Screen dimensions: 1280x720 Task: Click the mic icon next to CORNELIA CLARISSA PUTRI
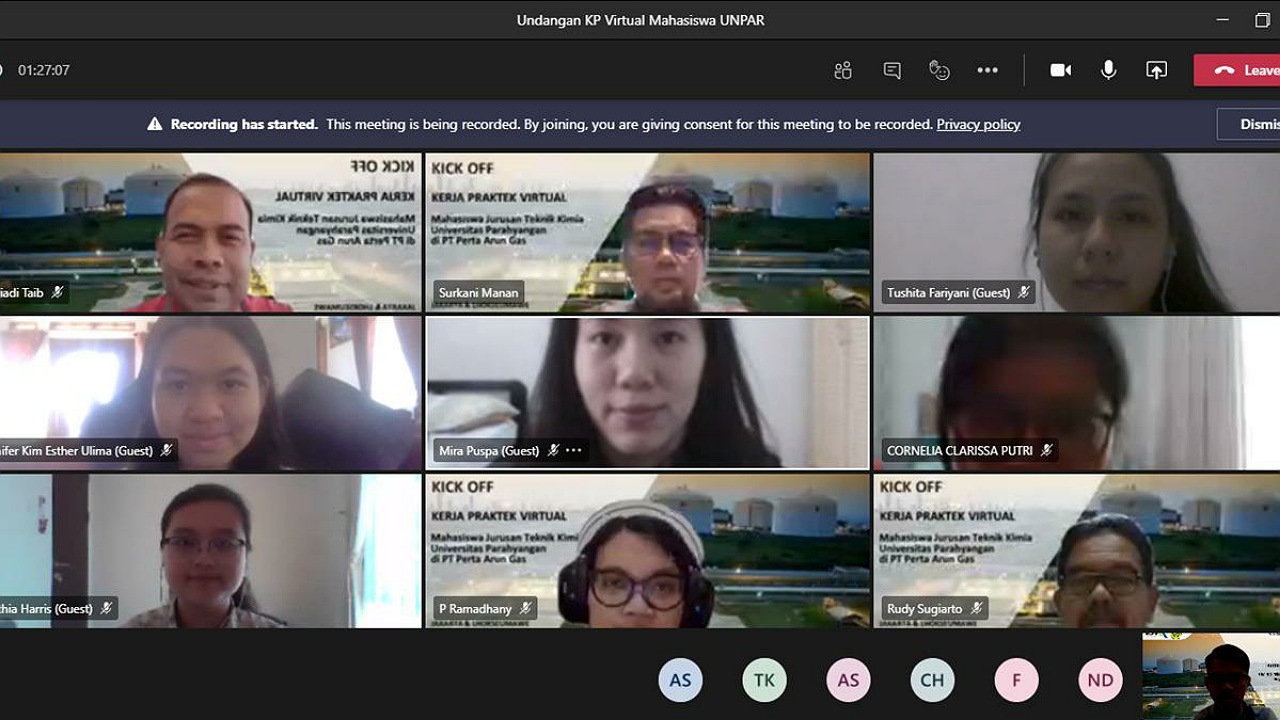(x=1045, y=451)
